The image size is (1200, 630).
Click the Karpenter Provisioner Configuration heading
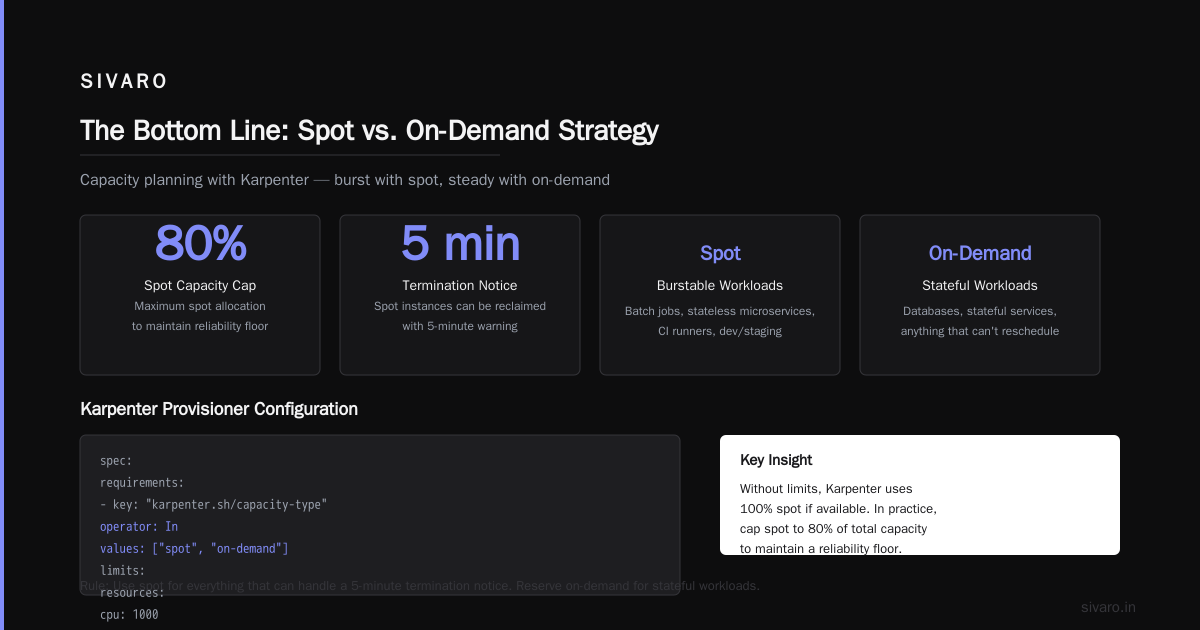pos(219,409)
